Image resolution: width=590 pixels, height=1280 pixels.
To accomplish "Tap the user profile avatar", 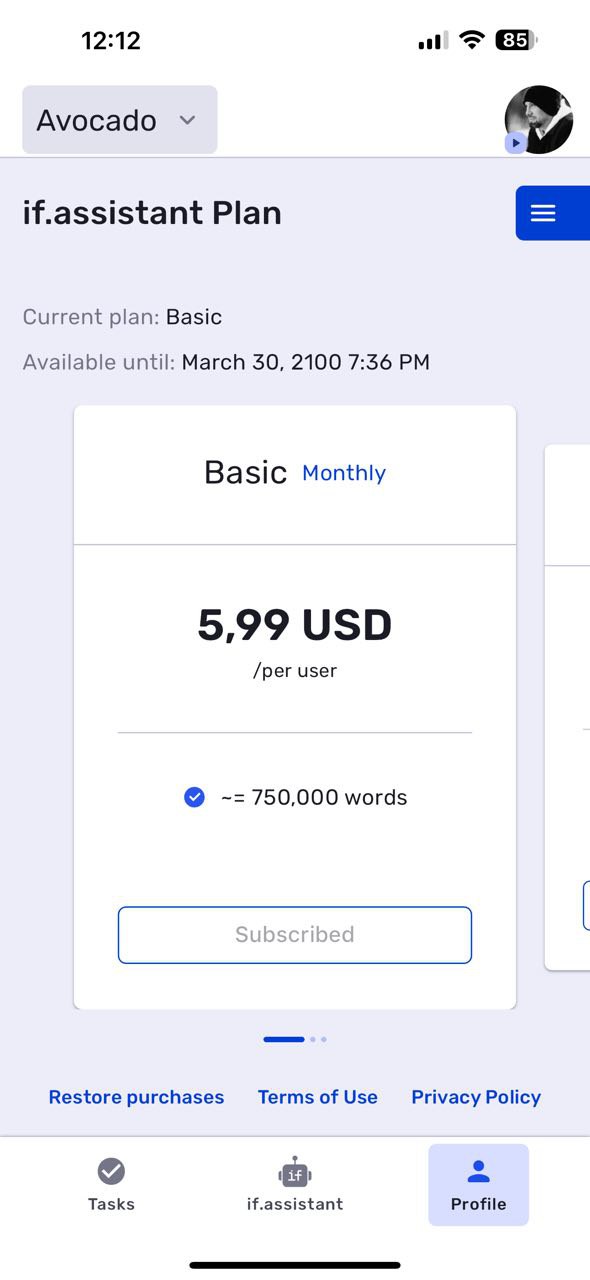I will click(x=539, y=120).
